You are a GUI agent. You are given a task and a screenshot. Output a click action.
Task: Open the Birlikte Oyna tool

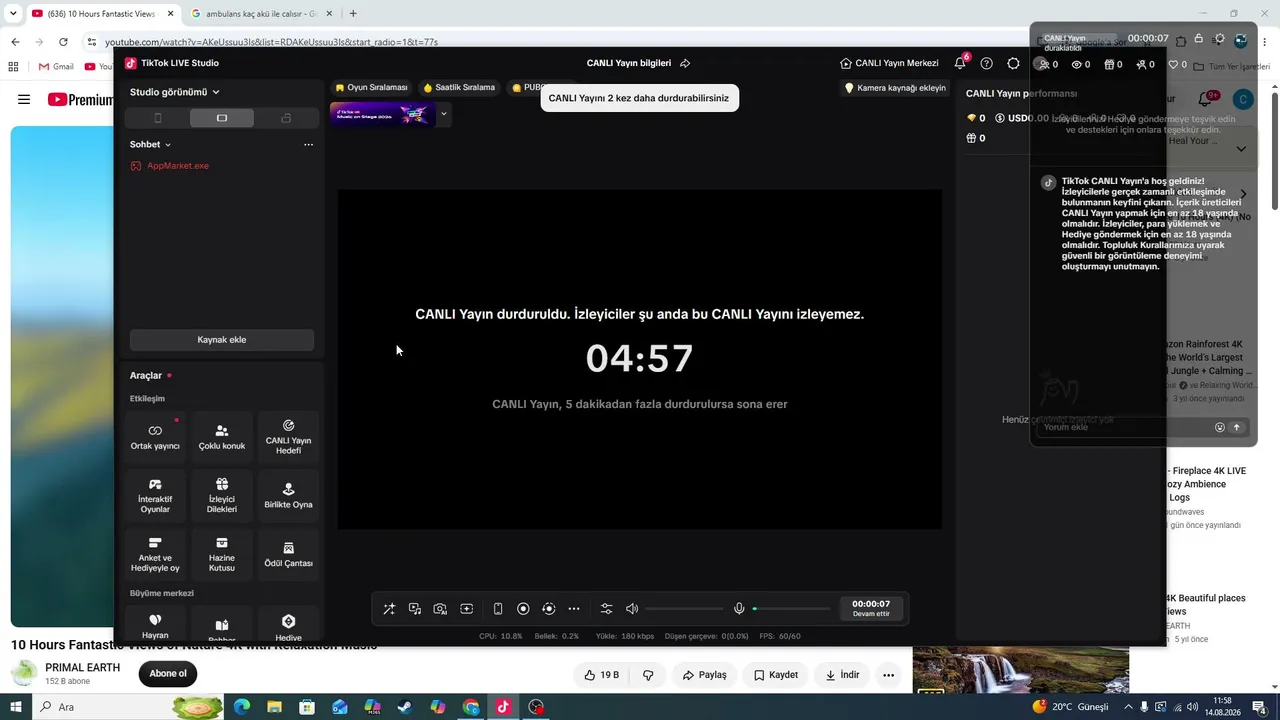(288, 496)
